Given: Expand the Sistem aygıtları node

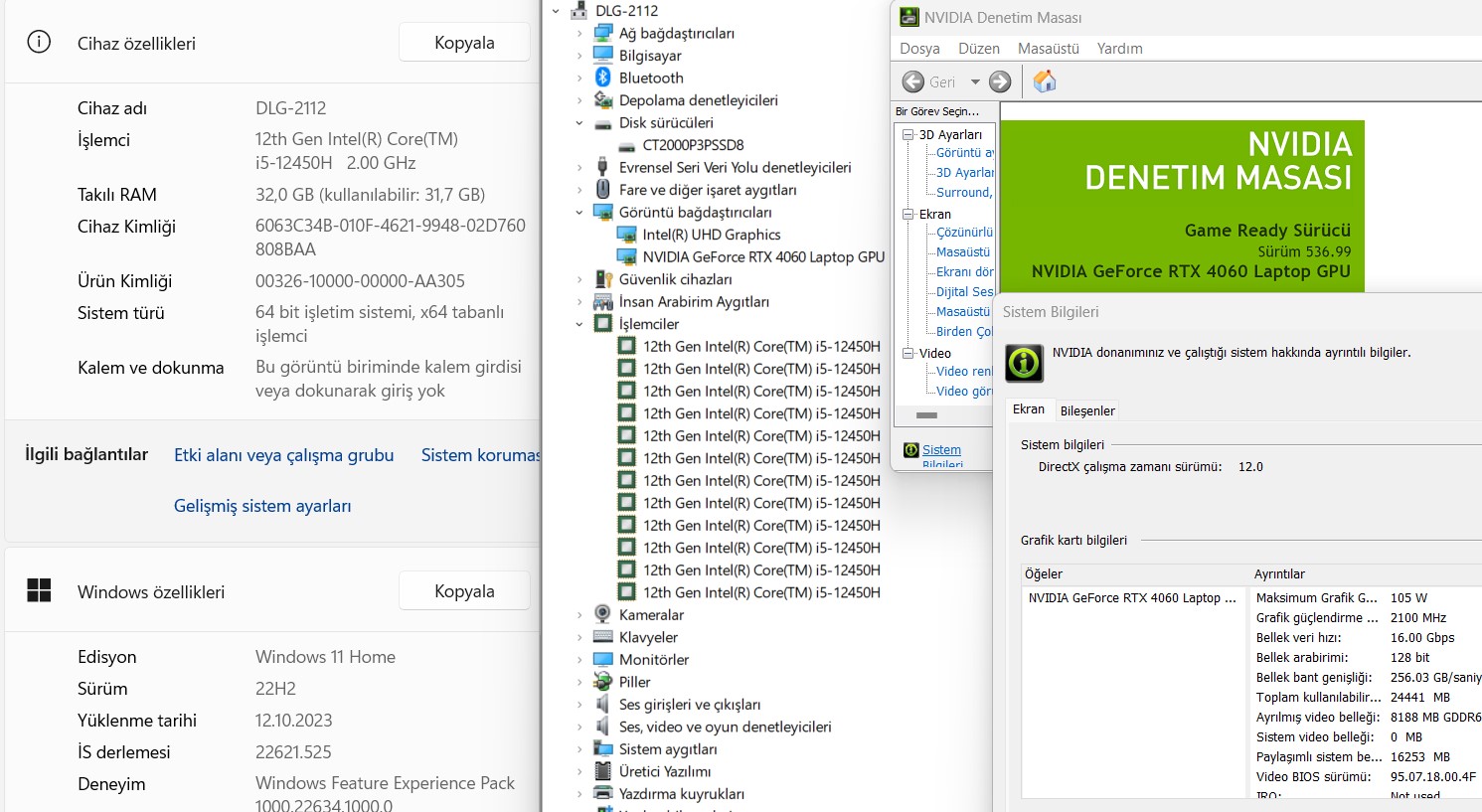Looking at the screenshot, I should [x=579, y=749].
